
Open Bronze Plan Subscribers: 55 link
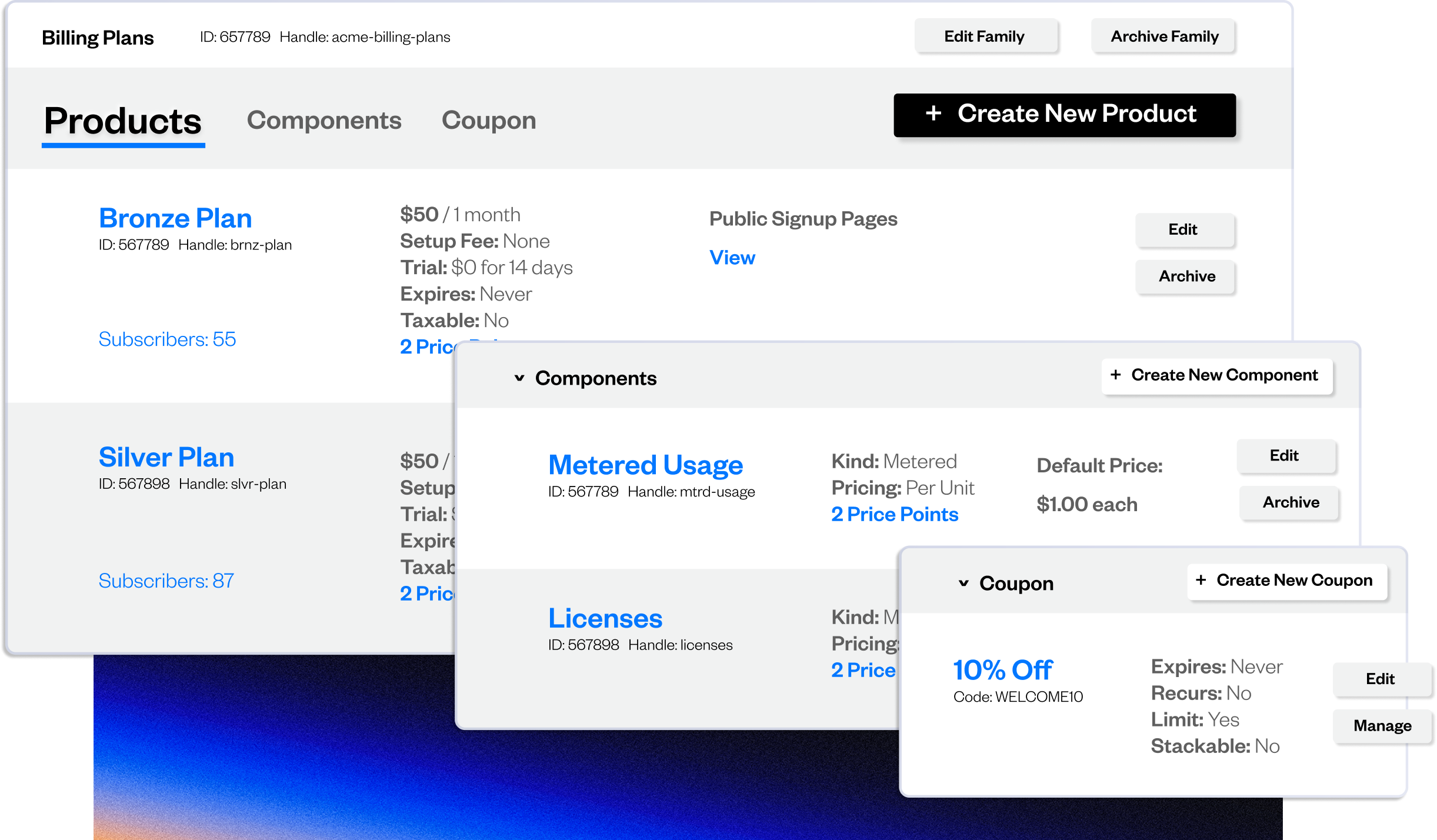pos(167,339)
